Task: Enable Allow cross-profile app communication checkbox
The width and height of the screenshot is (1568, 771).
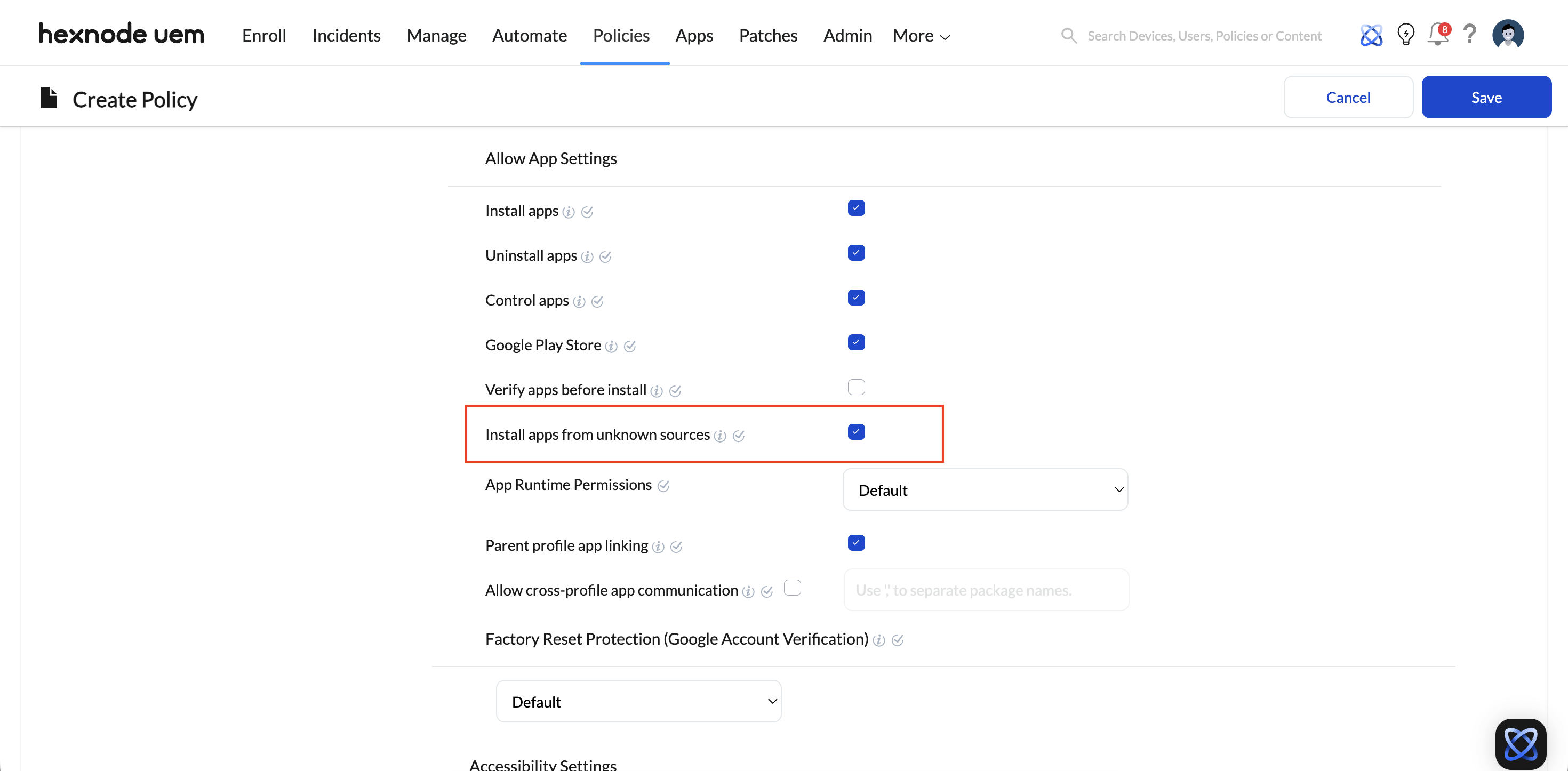Action: 792,588
